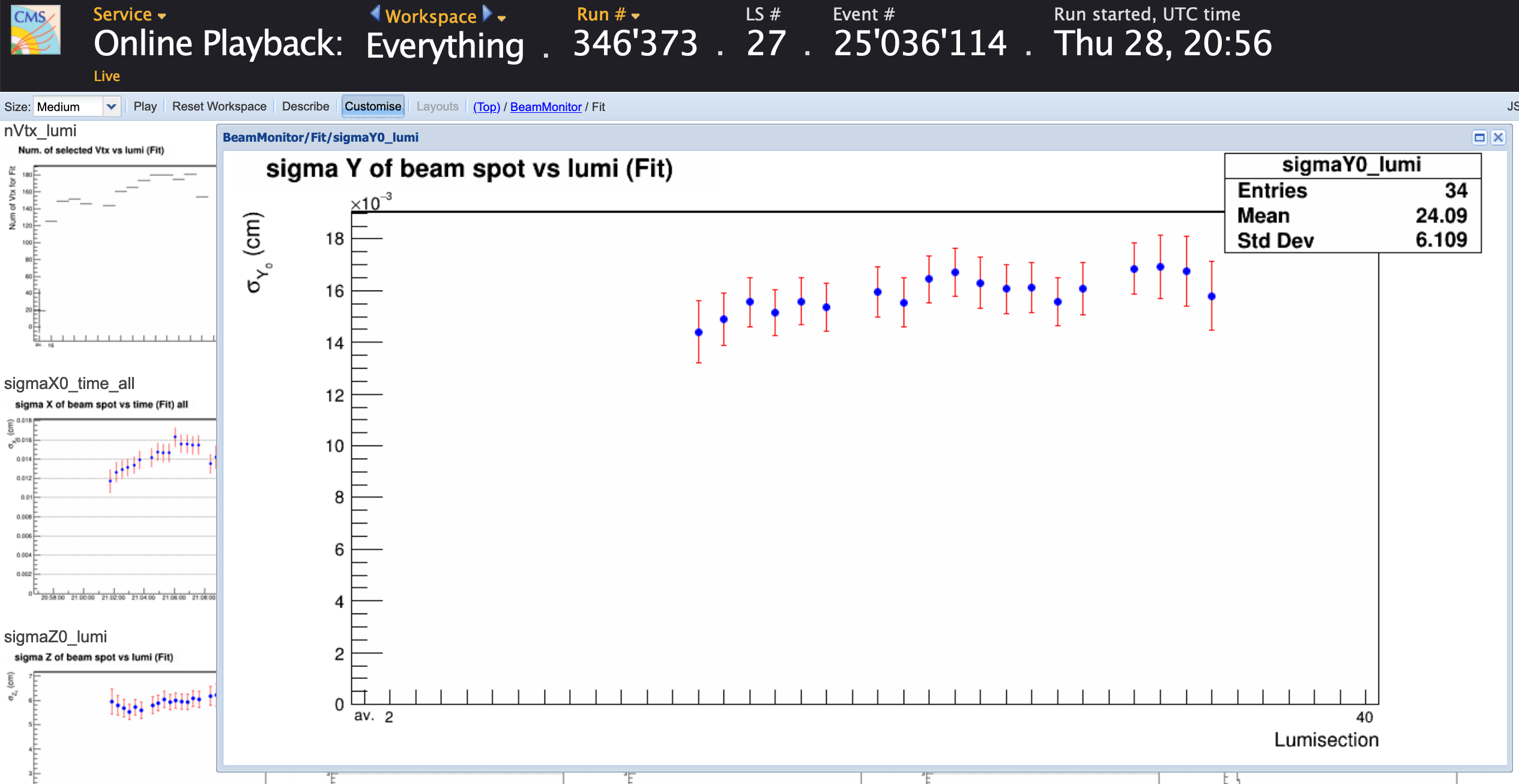This screenshot has height=784, width=1519.
Task: Click the Describe button
Action: tap(306, 106)
